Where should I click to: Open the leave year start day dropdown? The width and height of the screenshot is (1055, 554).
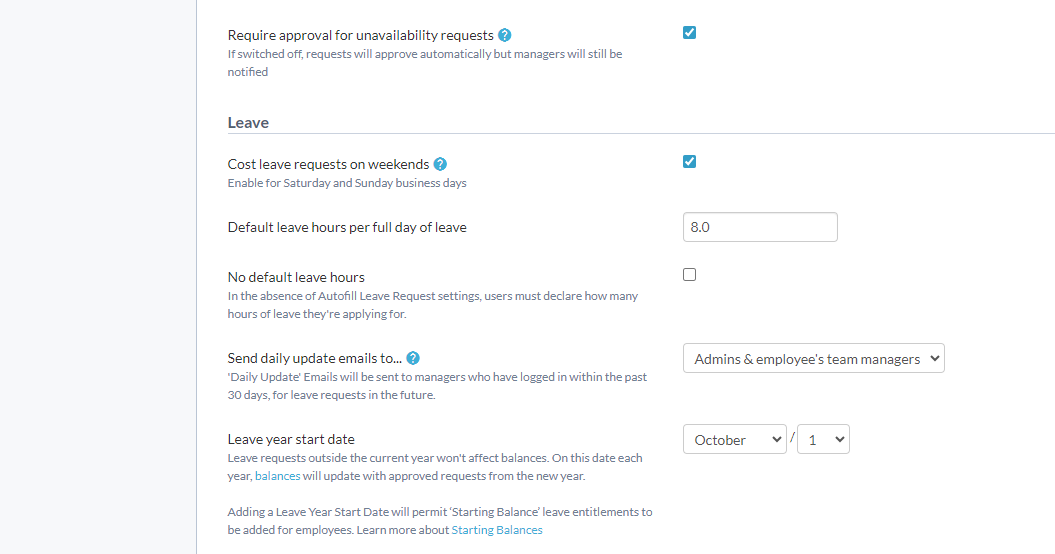tap(823, 439)
